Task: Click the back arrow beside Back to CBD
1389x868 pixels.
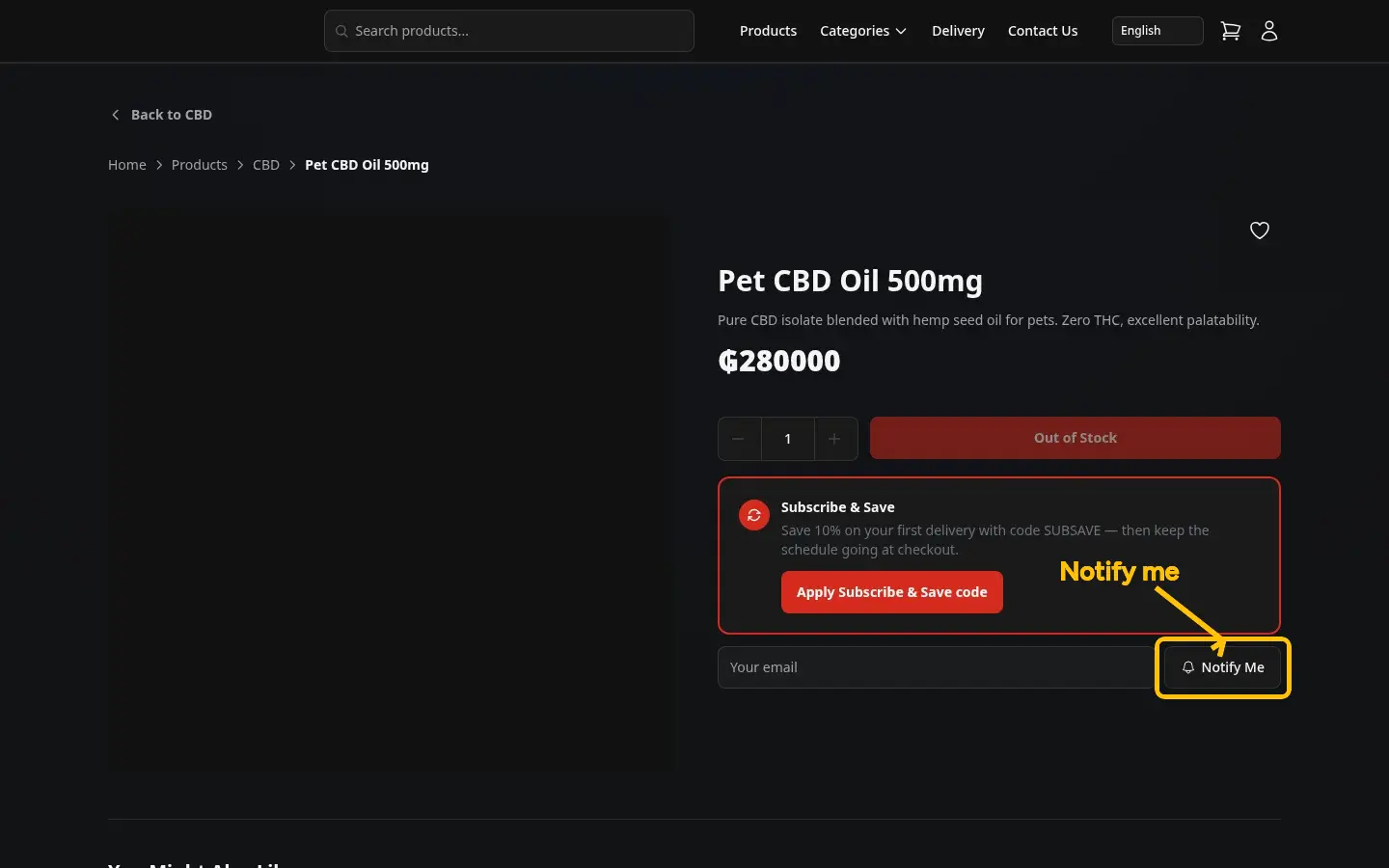Action: click(x=116, y=115)
